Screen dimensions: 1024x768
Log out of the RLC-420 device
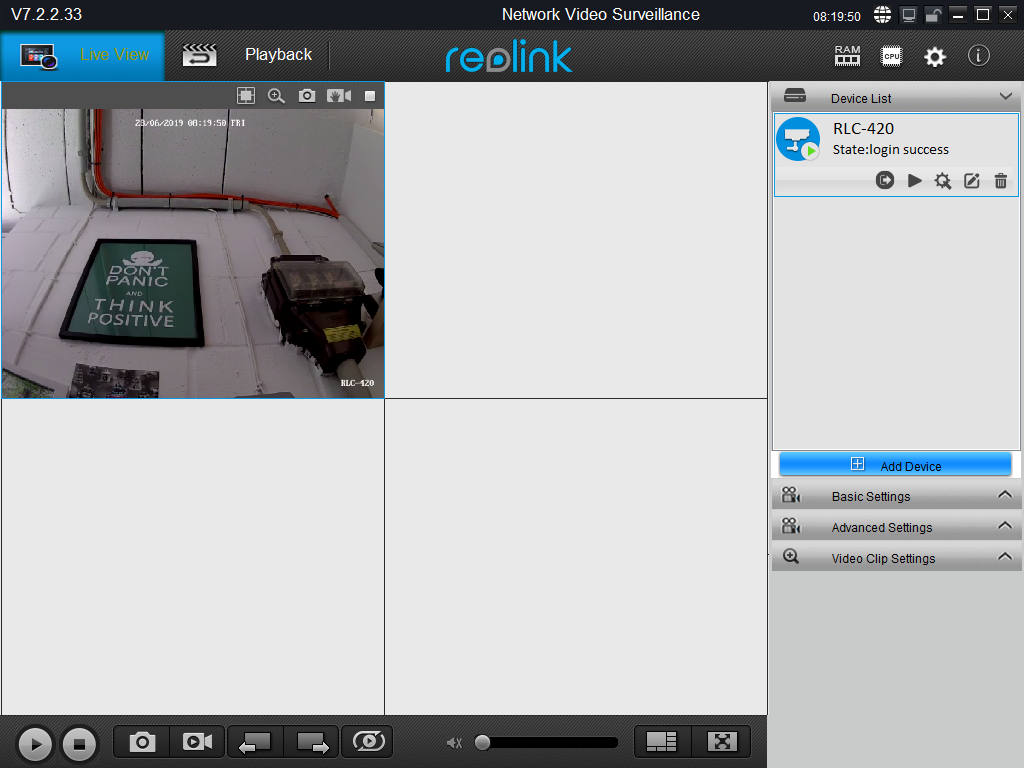[x=885, y=181]
